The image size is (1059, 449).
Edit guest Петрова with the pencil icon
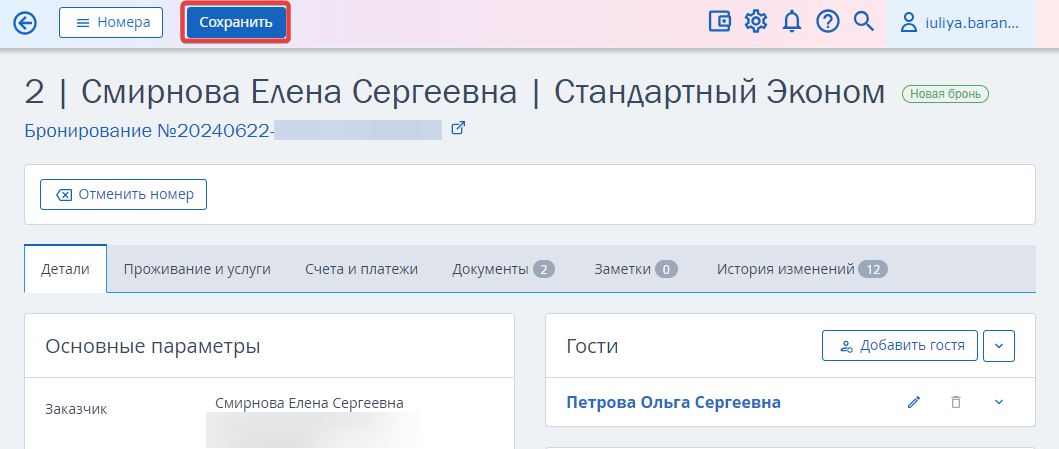(914, 402)
